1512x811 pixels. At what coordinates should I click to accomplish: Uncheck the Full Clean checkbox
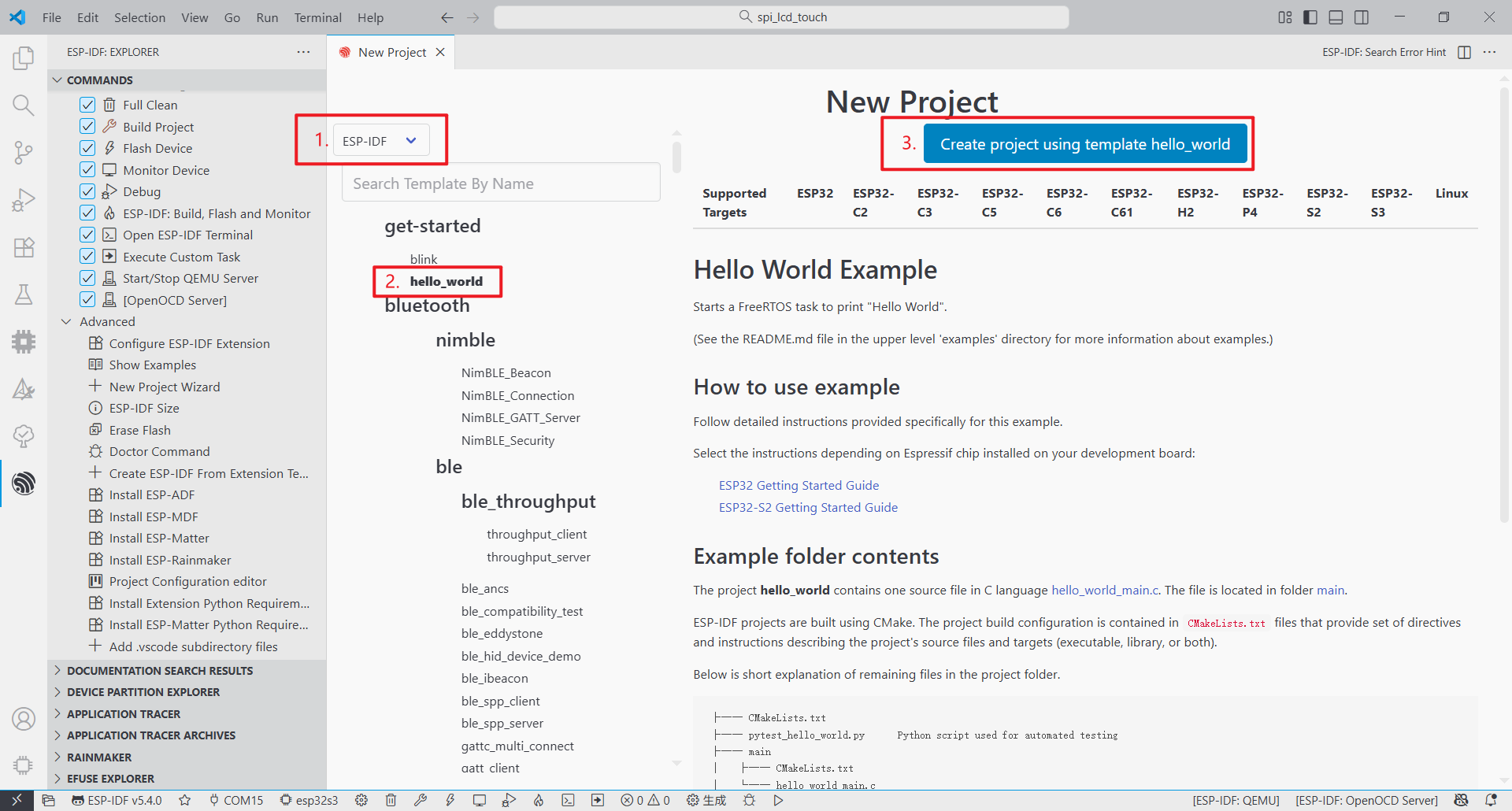coord(87,105)
